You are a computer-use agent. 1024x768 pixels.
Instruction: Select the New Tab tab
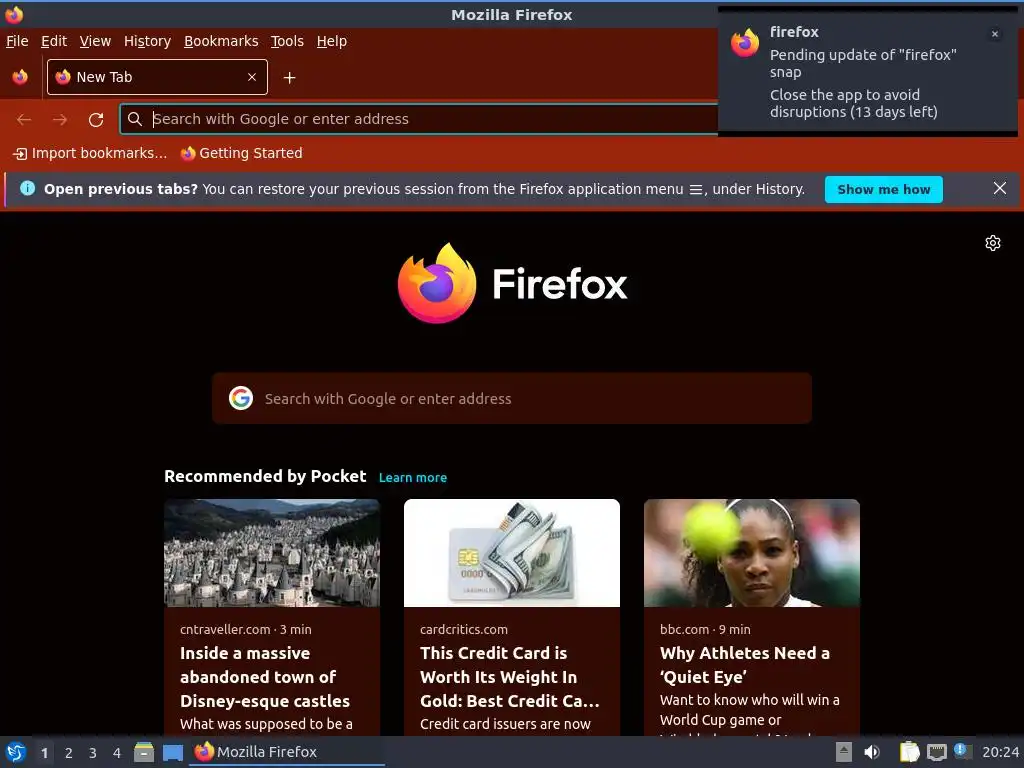tap(157, 77)
